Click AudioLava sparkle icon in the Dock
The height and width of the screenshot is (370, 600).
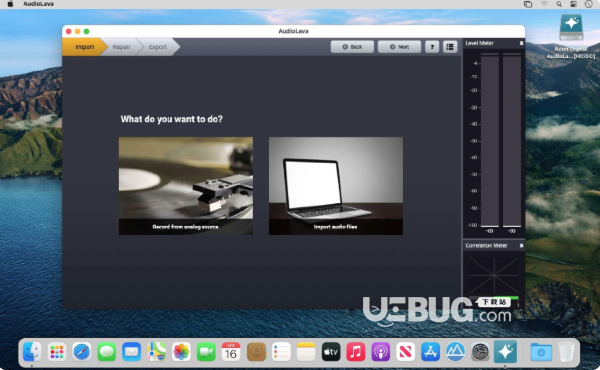point(505,352)
